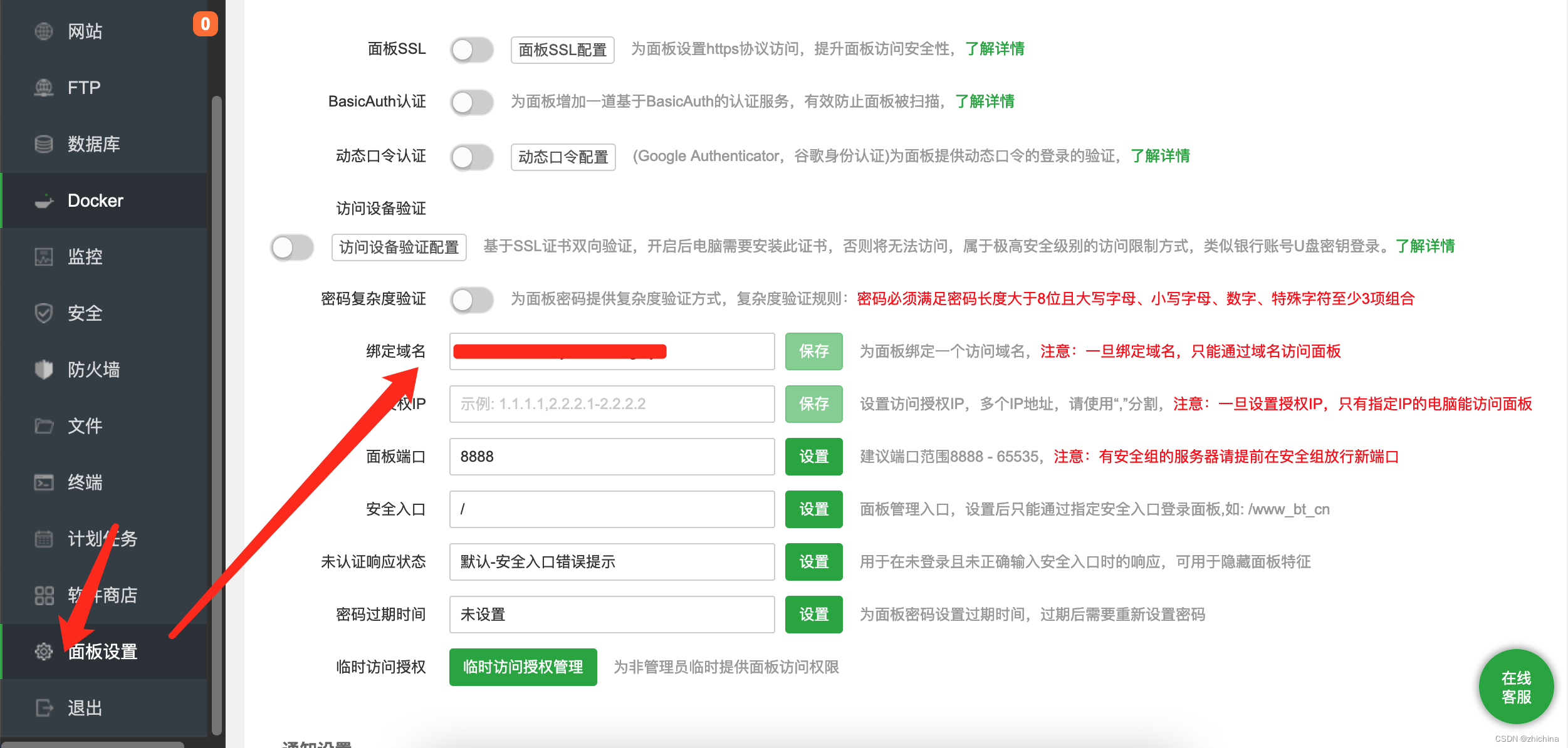Enable the 密码复杂度验证 switch

pyautogui.click(x=472, y=299)
